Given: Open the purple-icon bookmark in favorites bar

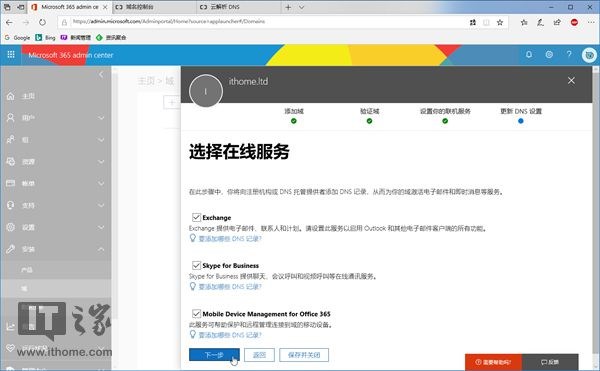Looking at the screenshot, I should (76, 37).
